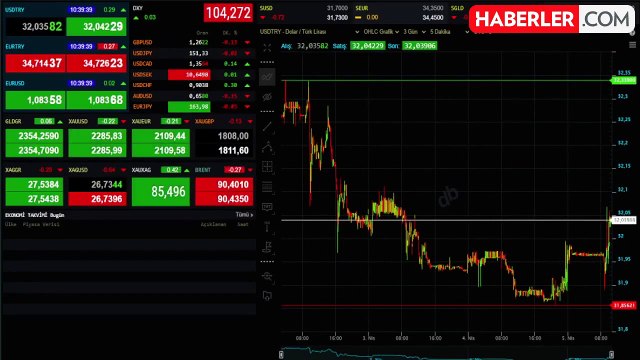Select the vertical marker tool icon
The image size is (640, 360).
click(x=267, y=227)
